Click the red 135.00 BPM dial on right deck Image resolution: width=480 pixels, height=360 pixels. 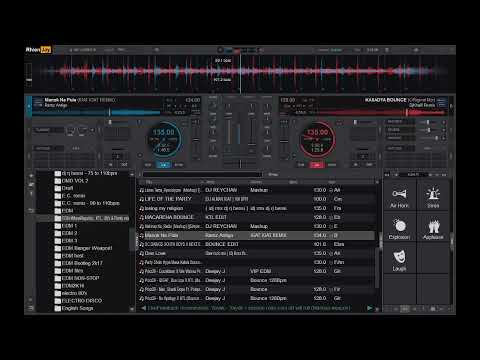[x=317, y=140]
